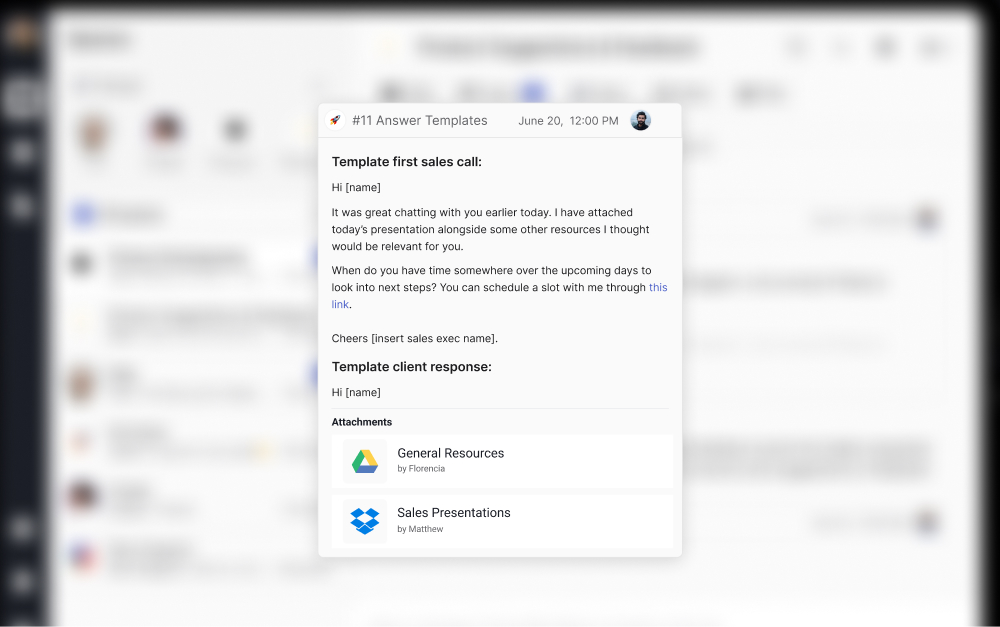Click the Google Drive icon next to General Resources
Viewport: 1000px width, 627px height.
coord(365,461)
